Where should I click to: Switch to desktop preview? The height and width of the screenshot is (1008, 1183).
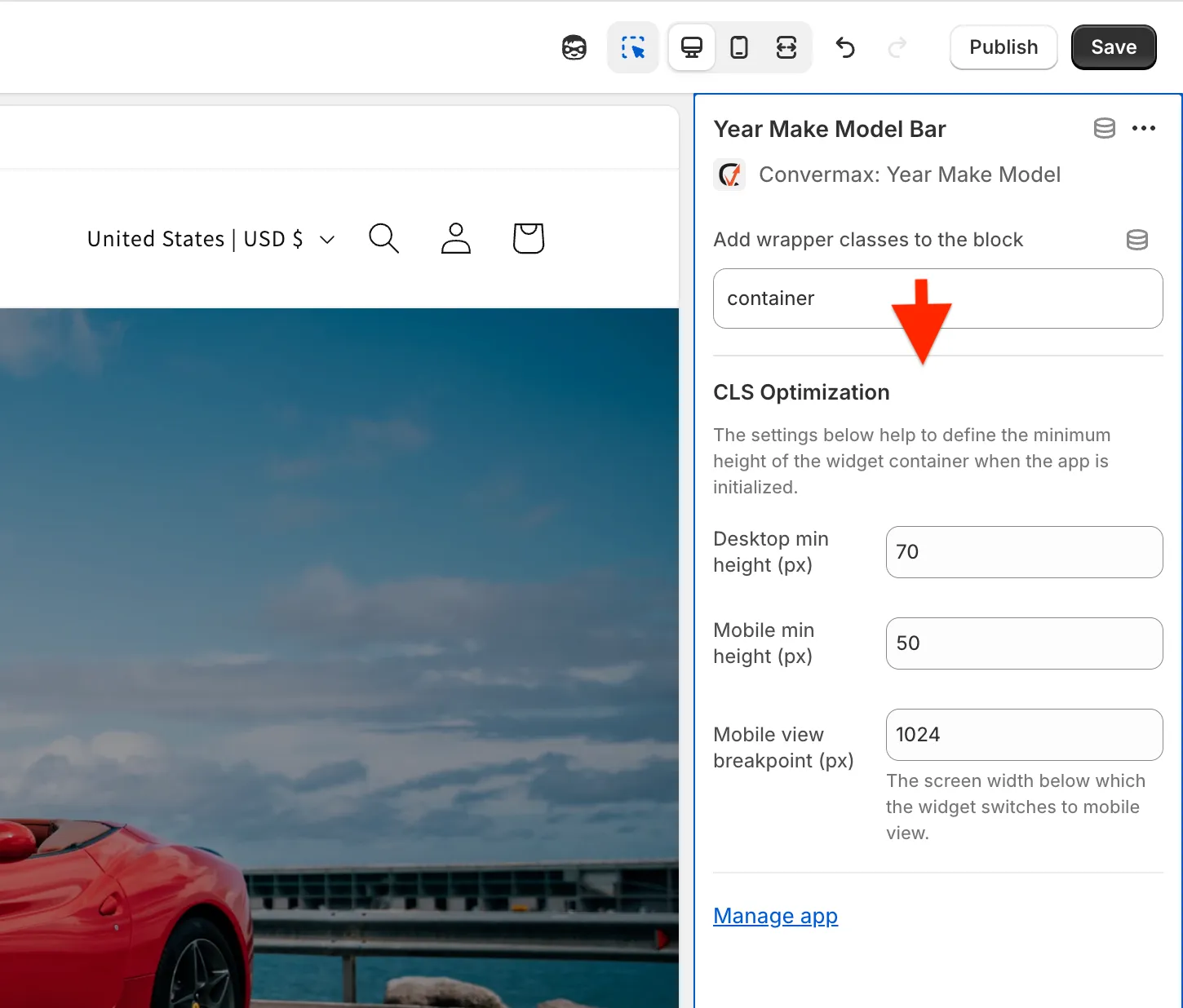point(692,48)
